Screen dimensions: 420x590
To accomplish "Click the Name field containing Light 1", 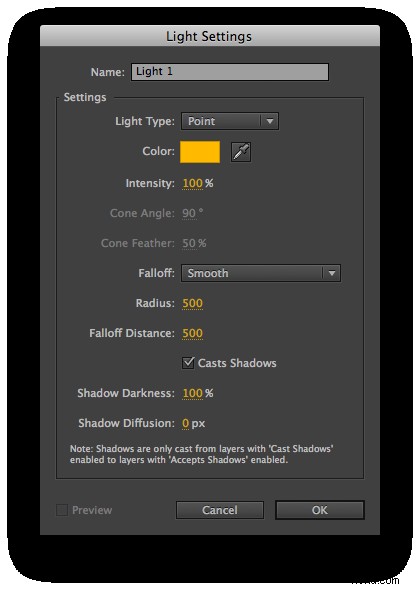I will click(230, 72).
